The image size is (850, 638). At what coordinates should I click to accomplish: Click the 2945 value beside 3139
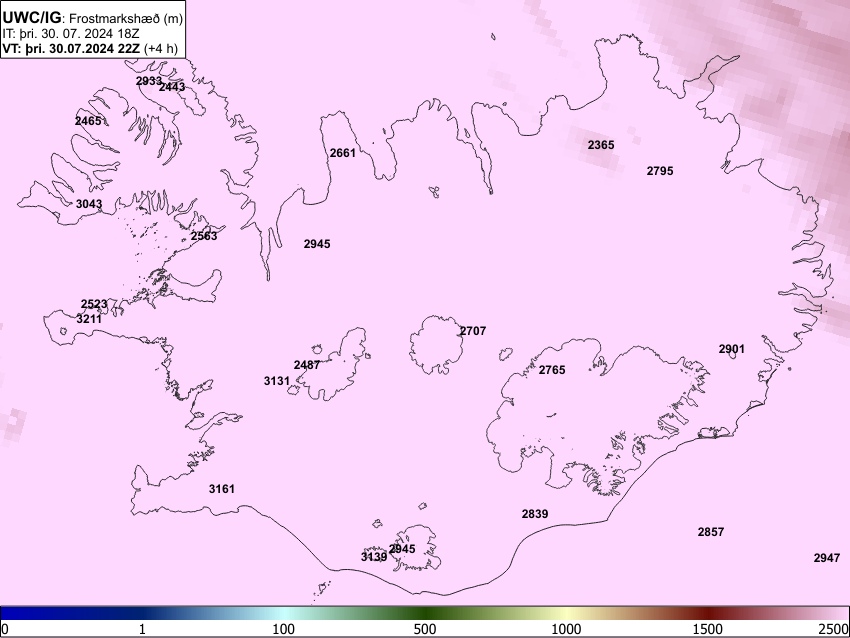click(x=402, y=549)
